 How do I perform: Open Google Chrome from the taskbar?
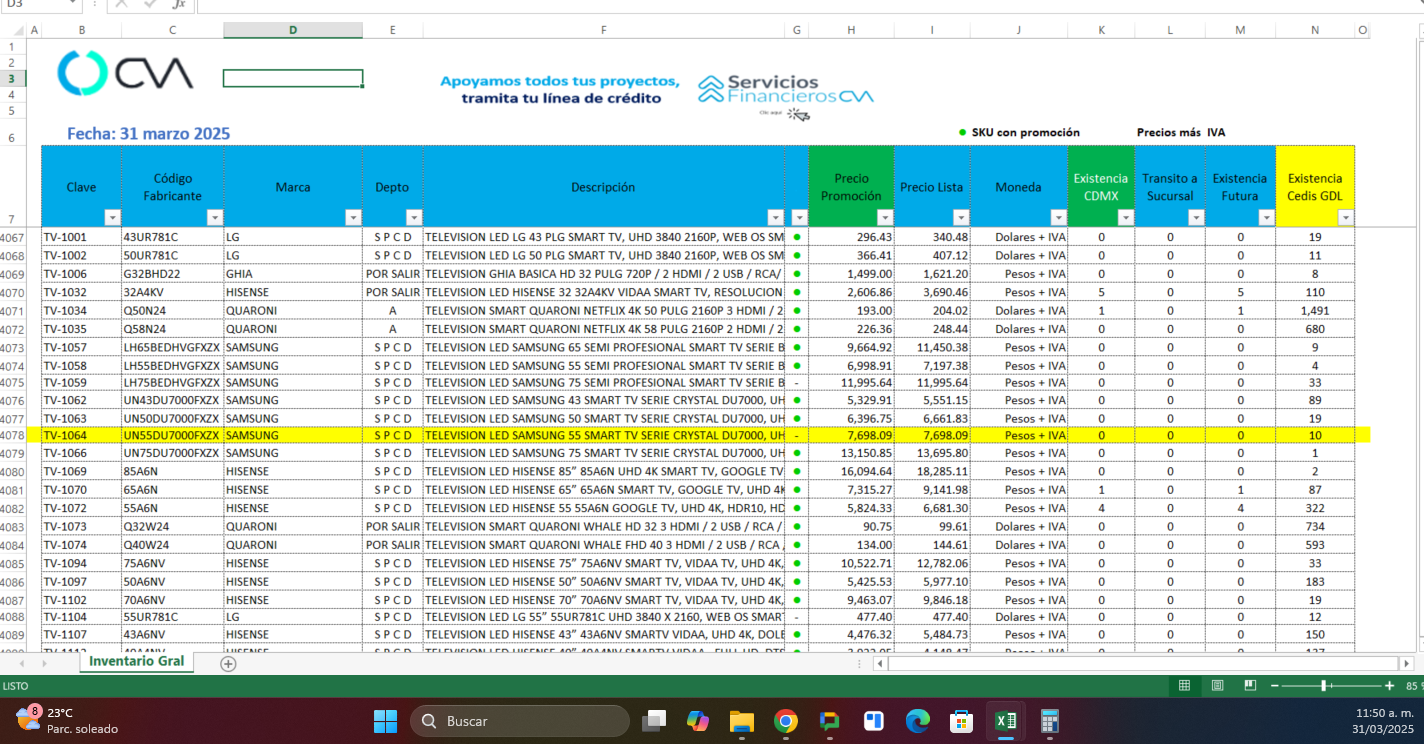click(785, 721)
